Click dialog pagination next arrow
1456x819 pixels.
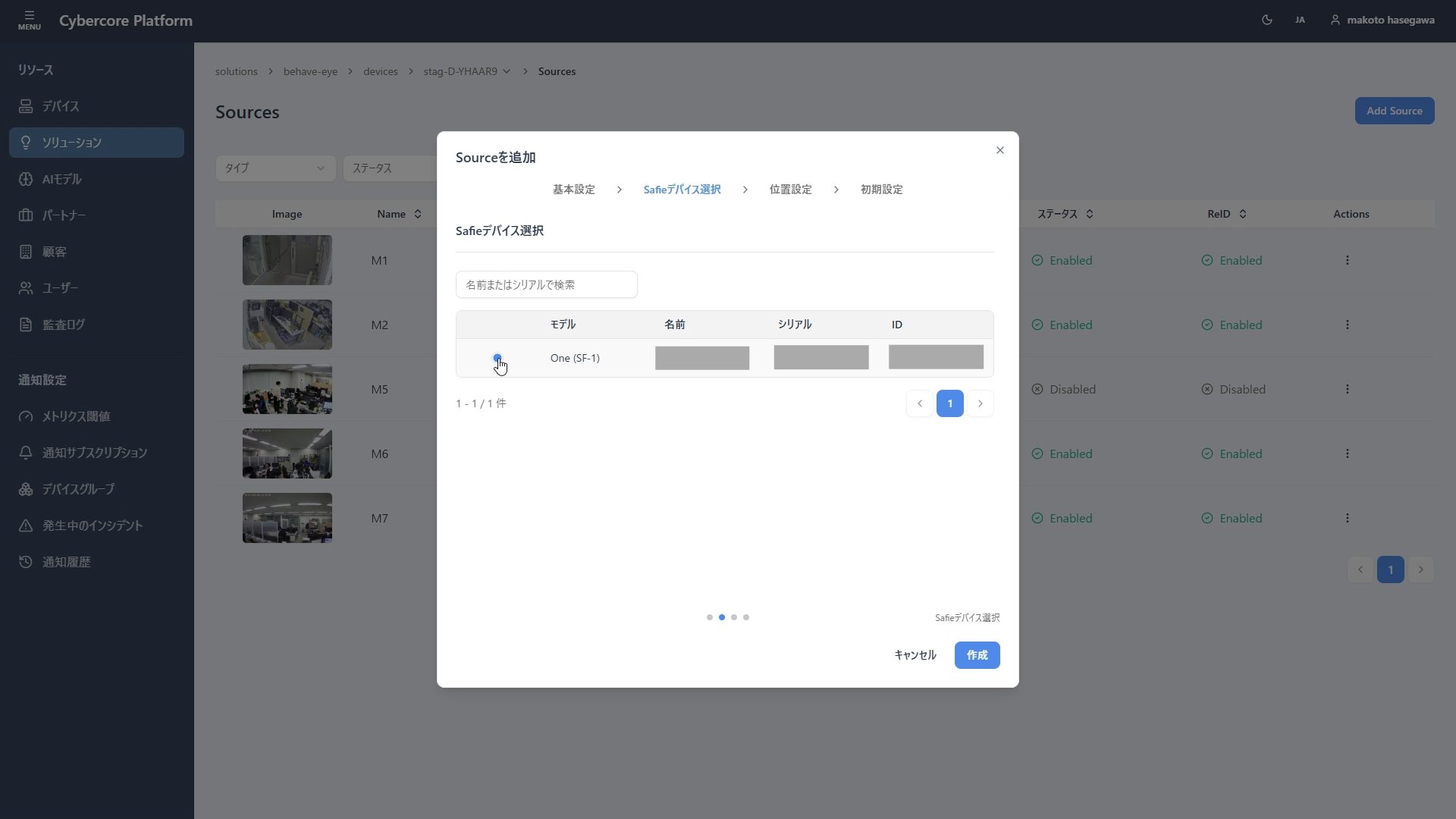click(980, 403)
